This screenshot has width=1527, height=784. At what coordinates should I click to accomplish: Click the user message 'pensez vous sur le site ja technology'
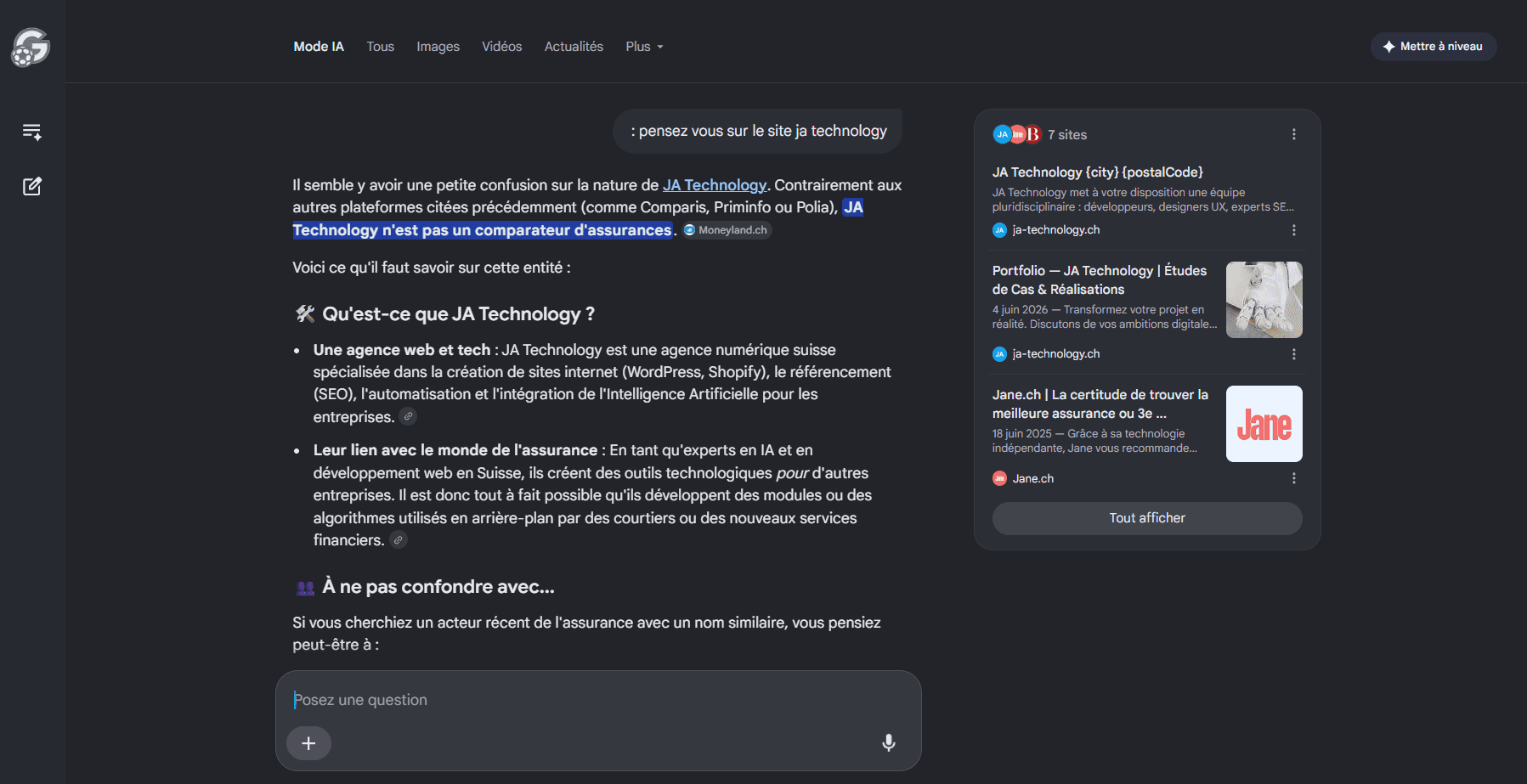pyautogui.click(x=758, y=131)
